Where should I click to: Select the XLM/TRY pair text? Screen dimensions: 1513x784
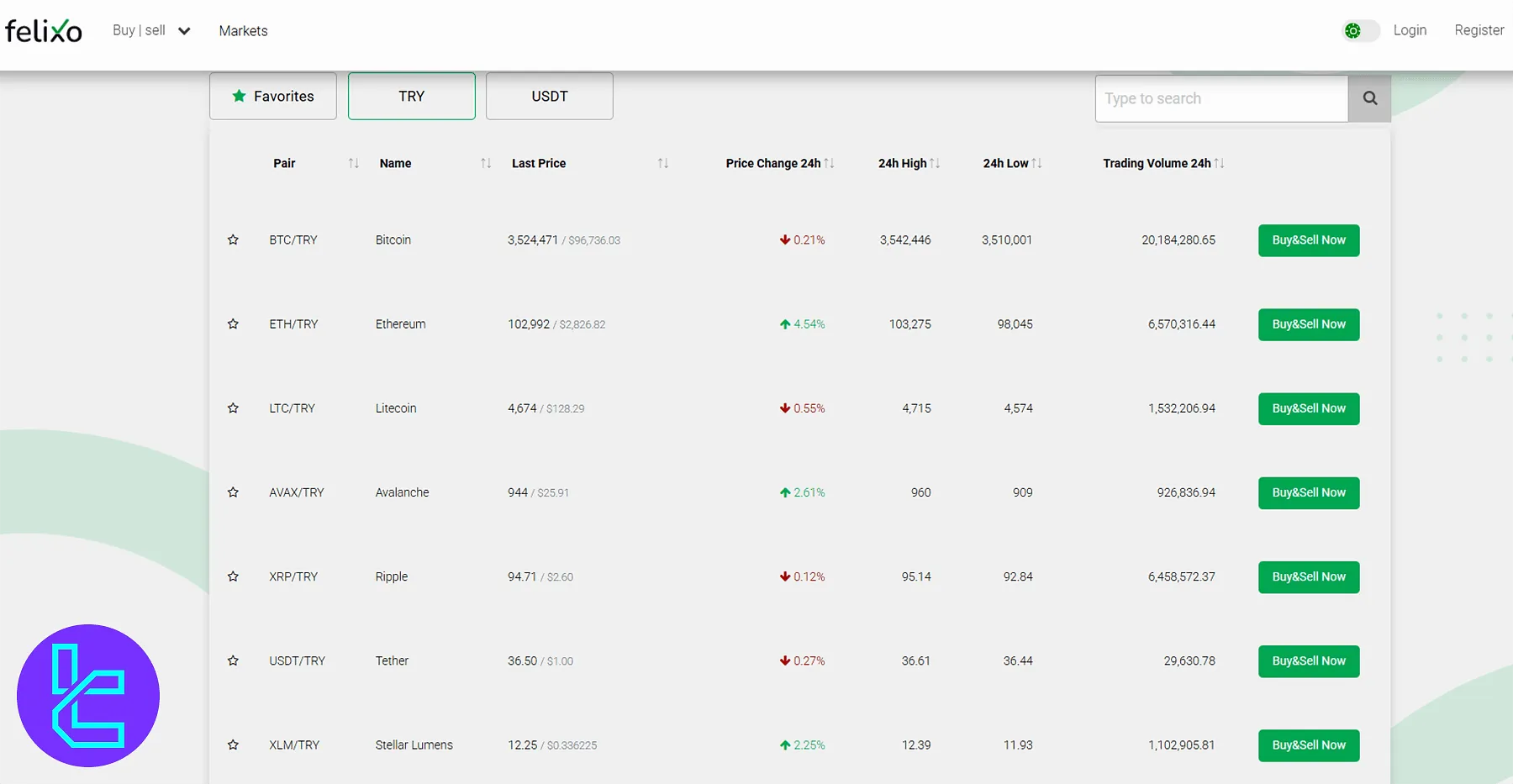(294, 745)
